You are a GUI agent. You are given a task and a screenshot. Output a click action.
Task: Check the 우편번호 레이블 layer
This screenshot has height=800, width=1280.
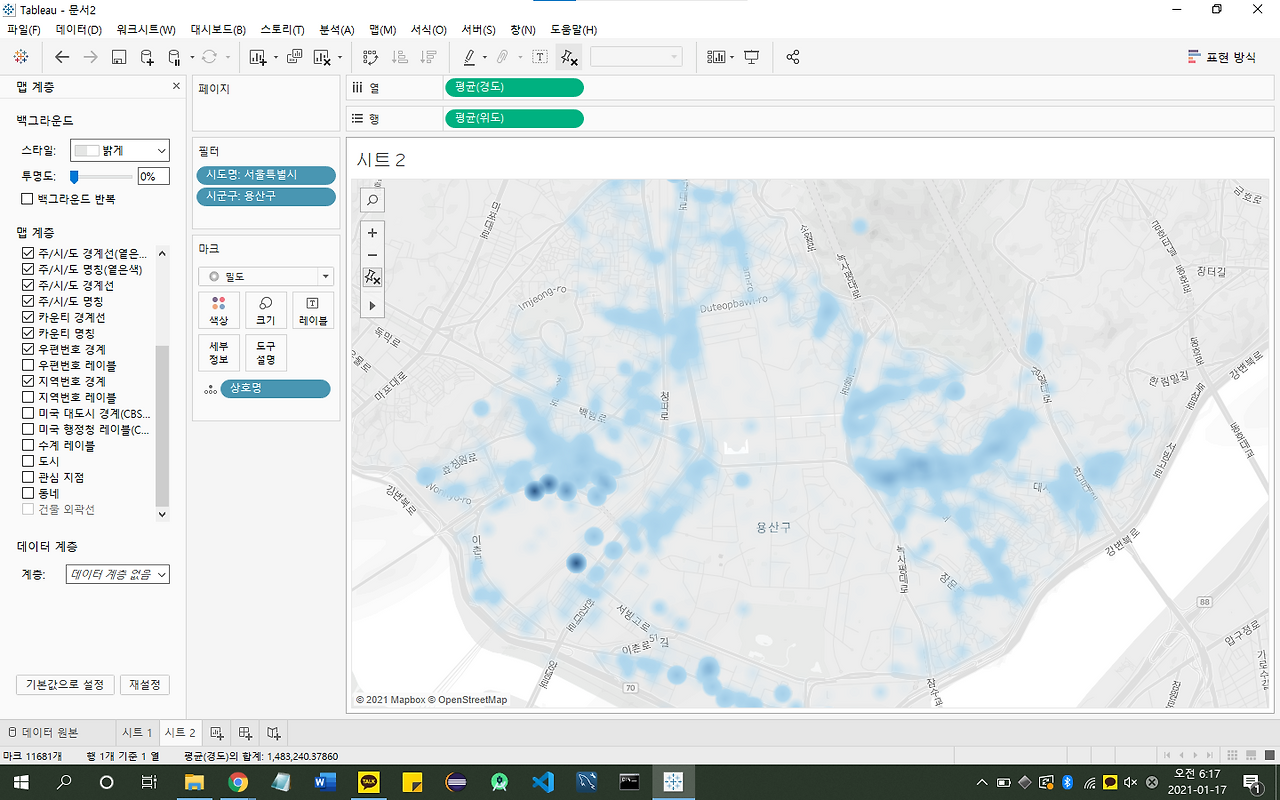28,365
